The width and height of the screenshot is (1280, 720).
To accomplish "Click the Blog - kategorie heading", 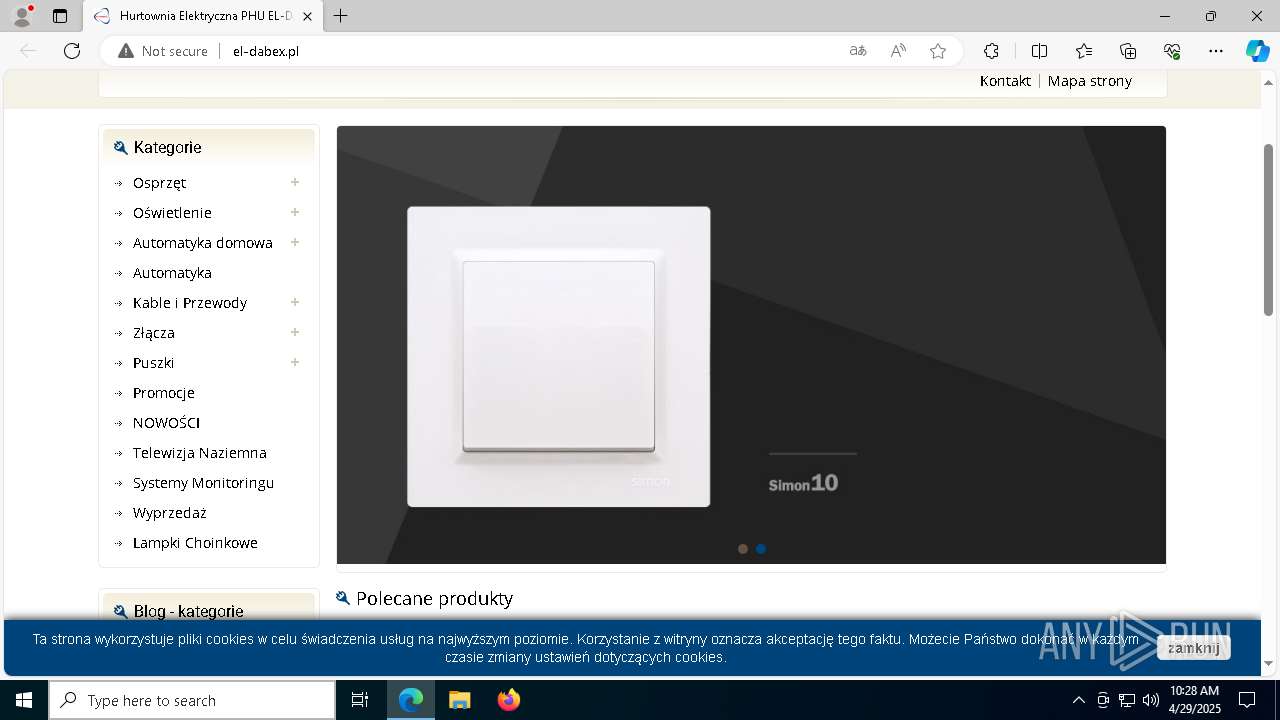I will [x=188, y=611].
